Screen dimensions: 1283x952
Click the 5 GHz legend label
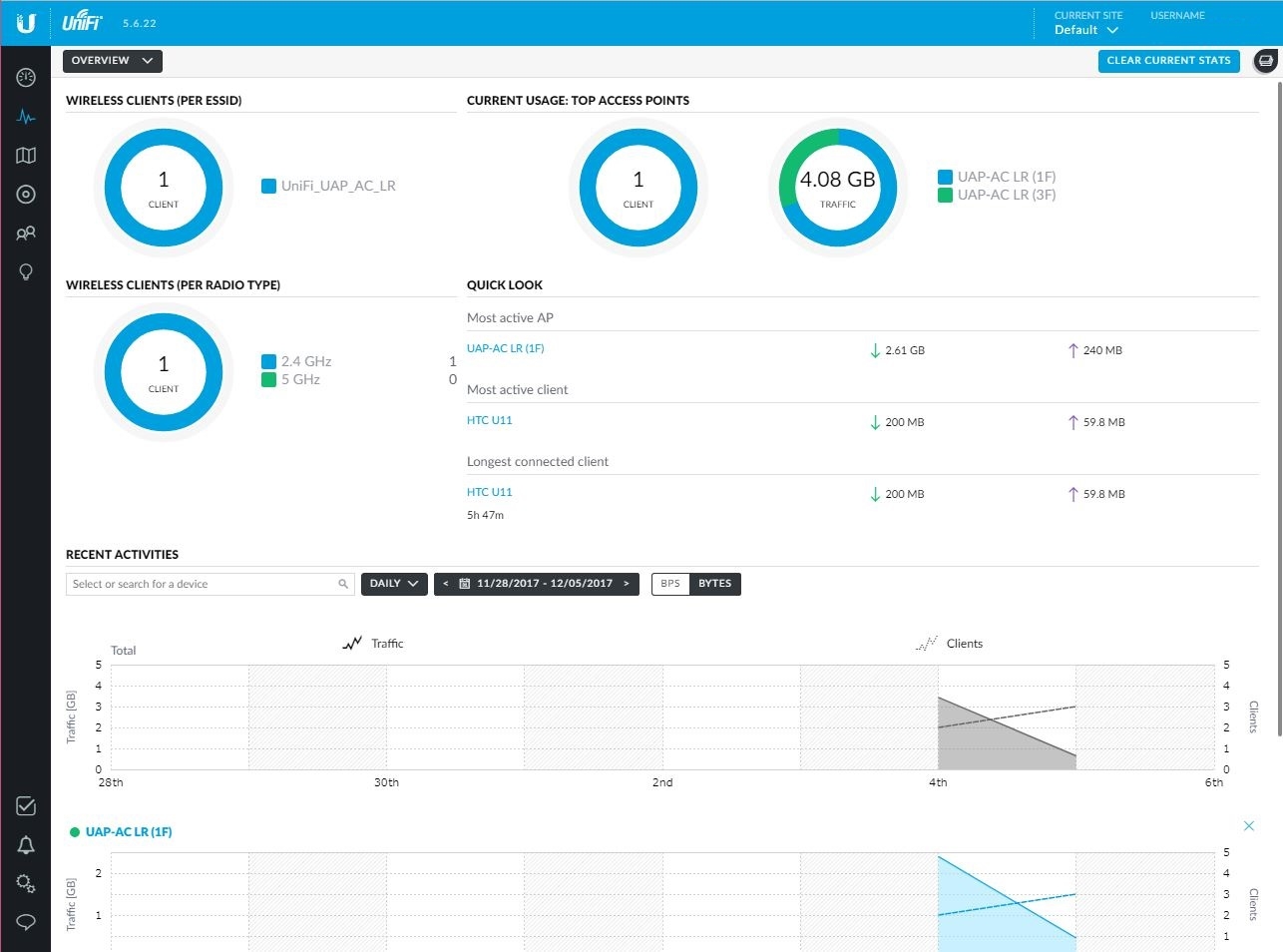tap(300, 379)
